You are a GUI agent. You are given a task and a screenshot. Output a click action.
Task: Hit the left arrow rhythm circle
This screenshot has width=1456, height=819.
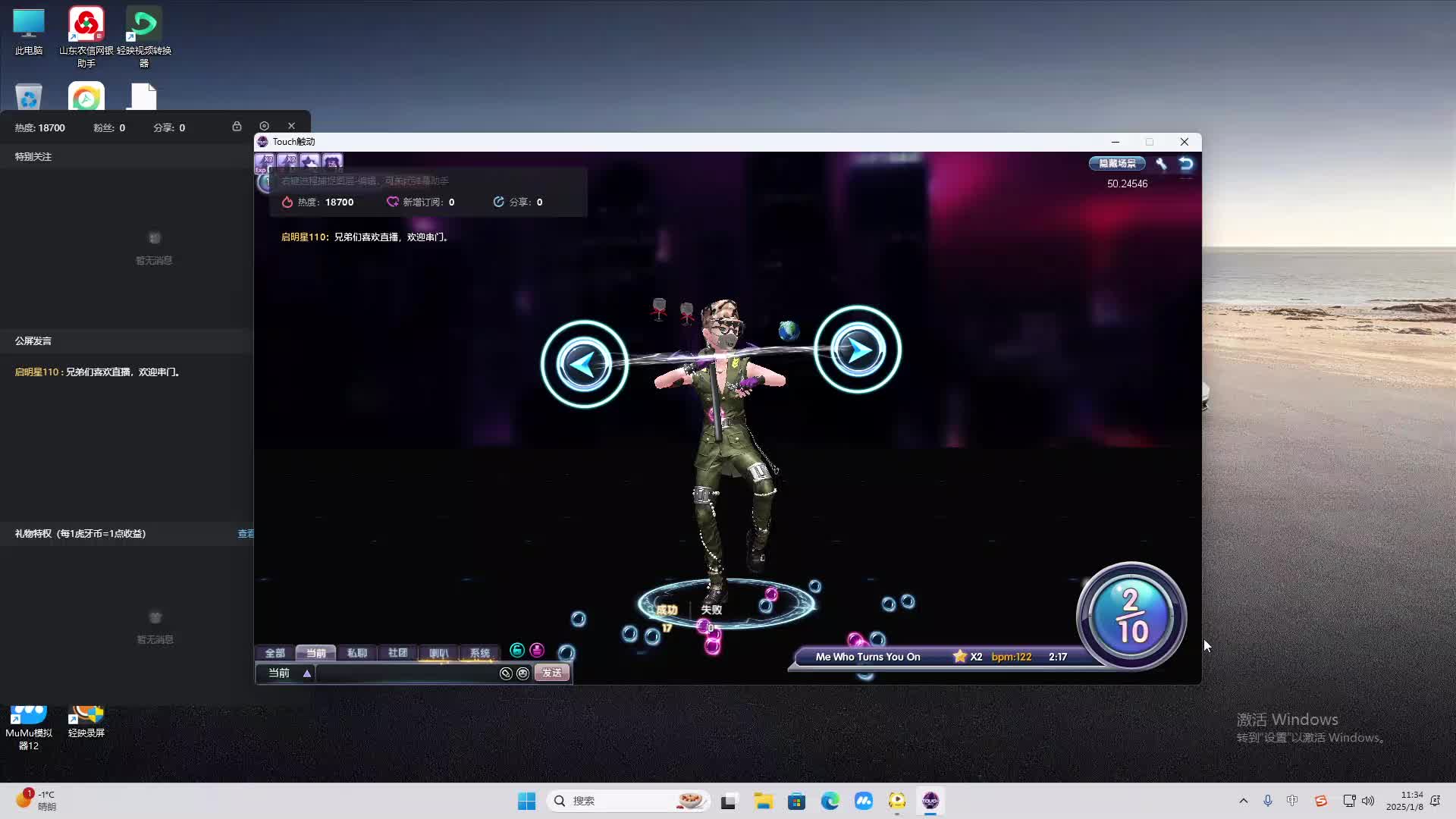point(584,365)
